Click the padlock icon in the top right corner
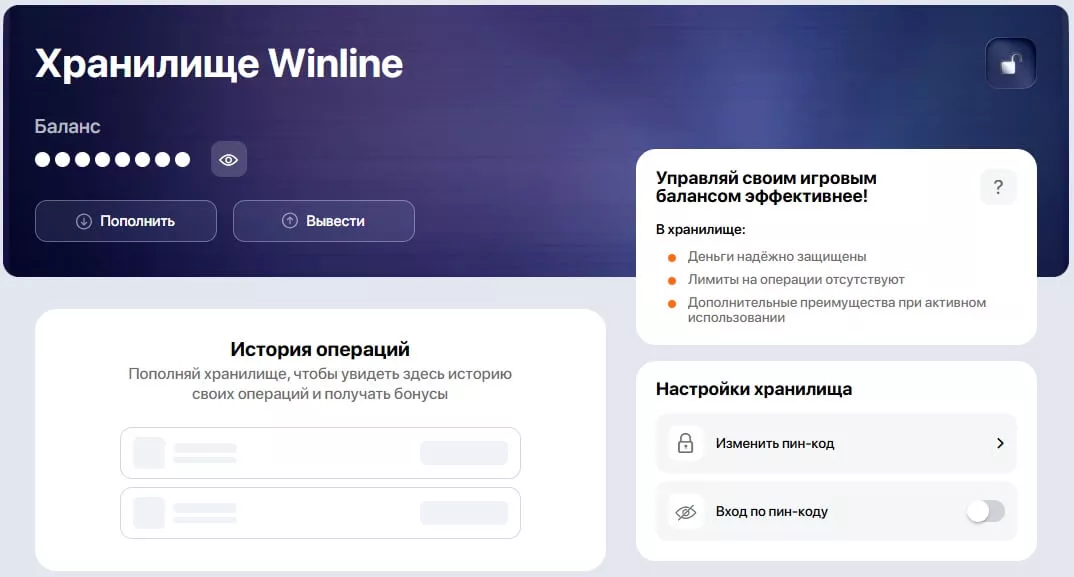 1010,63
